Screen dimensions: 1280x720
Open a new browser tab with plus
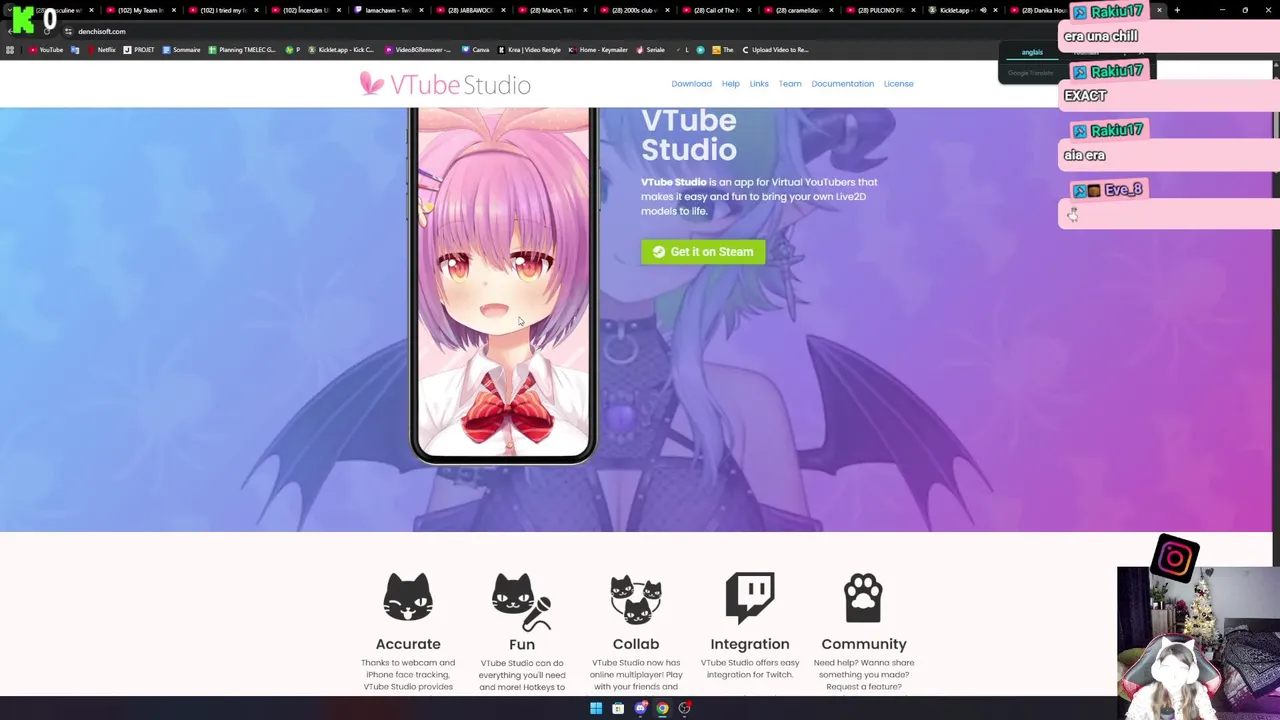(1177, 10)
